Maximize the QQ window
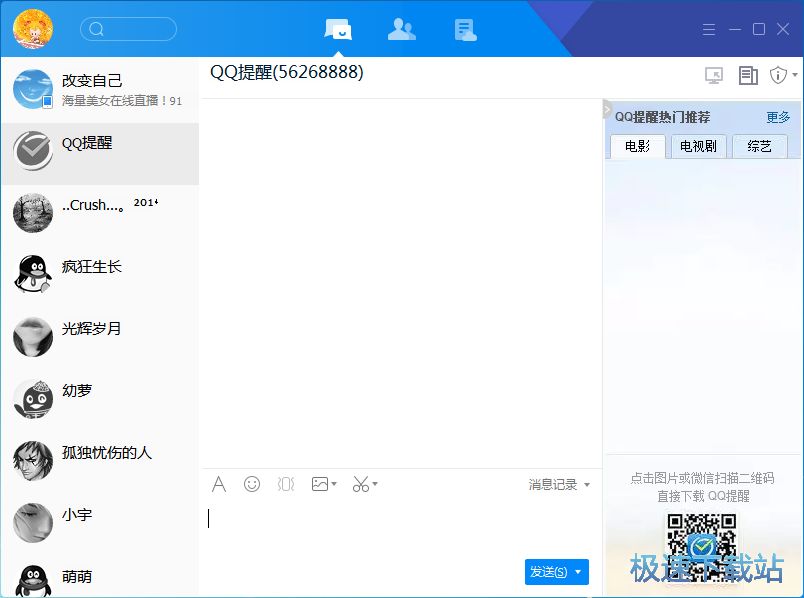The width and height of the screenshot is (804, 598). (759, 29)
